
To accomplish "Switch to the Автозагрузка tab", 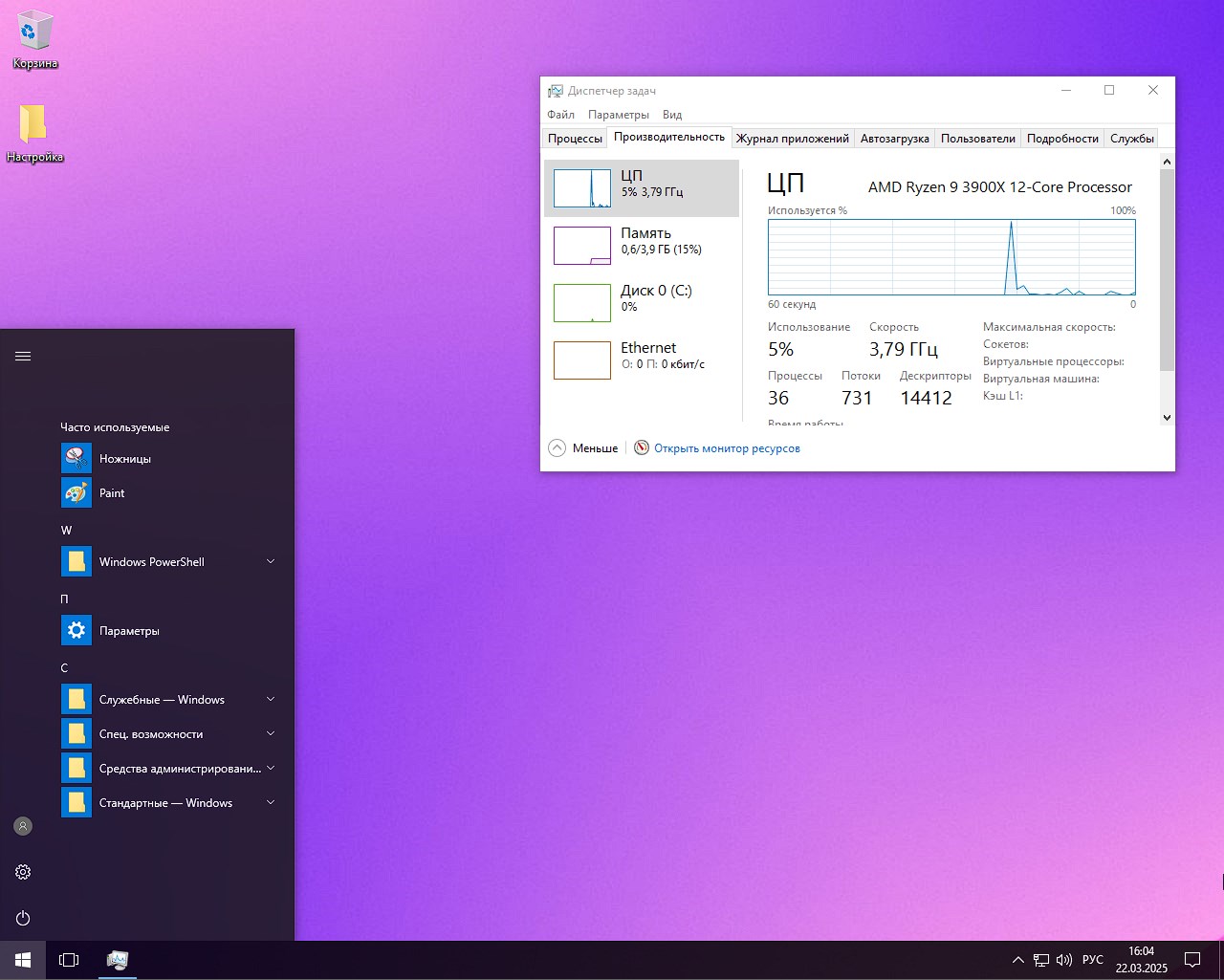I will tap(895, 139).
